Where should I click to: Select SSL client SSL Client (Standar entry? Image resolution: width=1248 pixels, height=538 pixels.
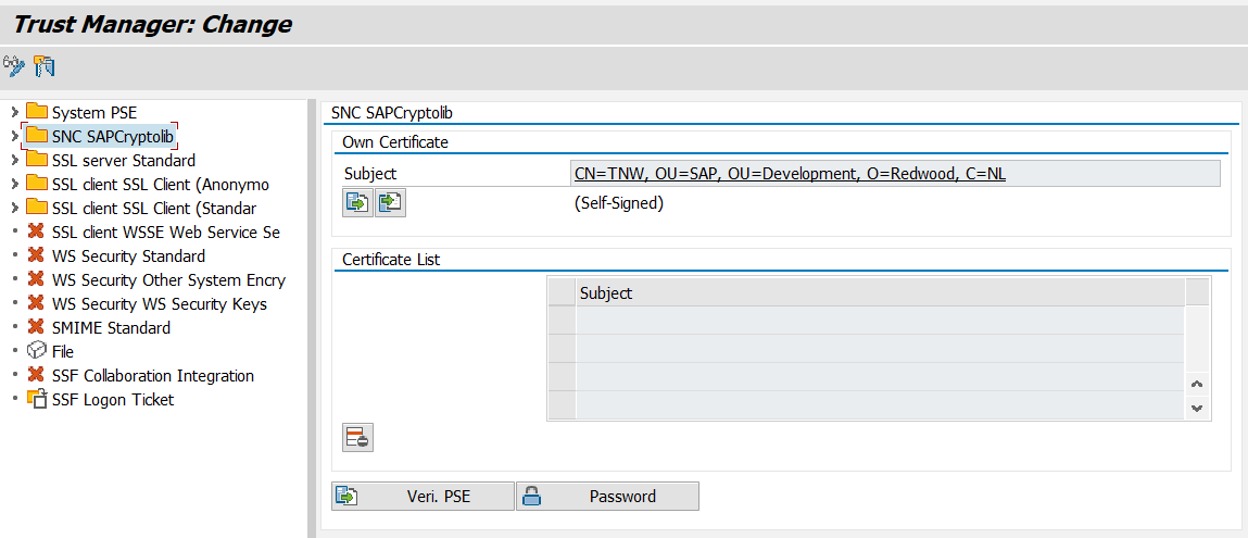(154, 208)
